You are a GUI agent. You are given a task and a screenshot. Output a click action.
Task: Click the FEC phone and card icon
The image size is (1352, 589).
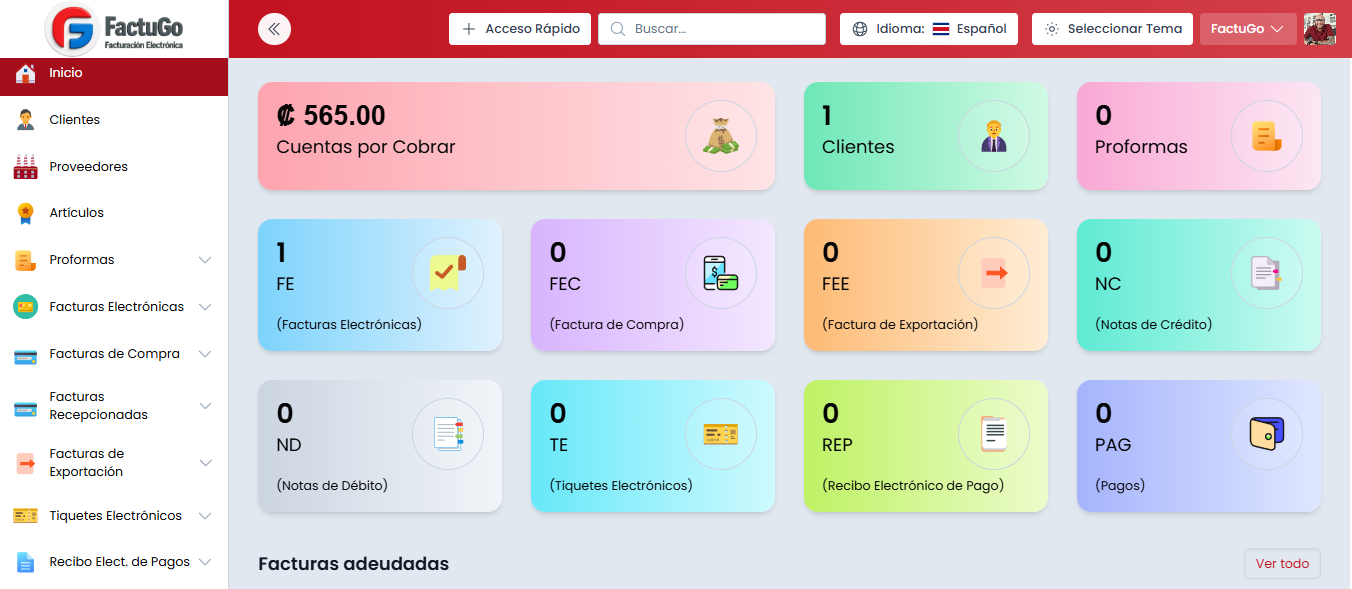(x=720, y=273)
